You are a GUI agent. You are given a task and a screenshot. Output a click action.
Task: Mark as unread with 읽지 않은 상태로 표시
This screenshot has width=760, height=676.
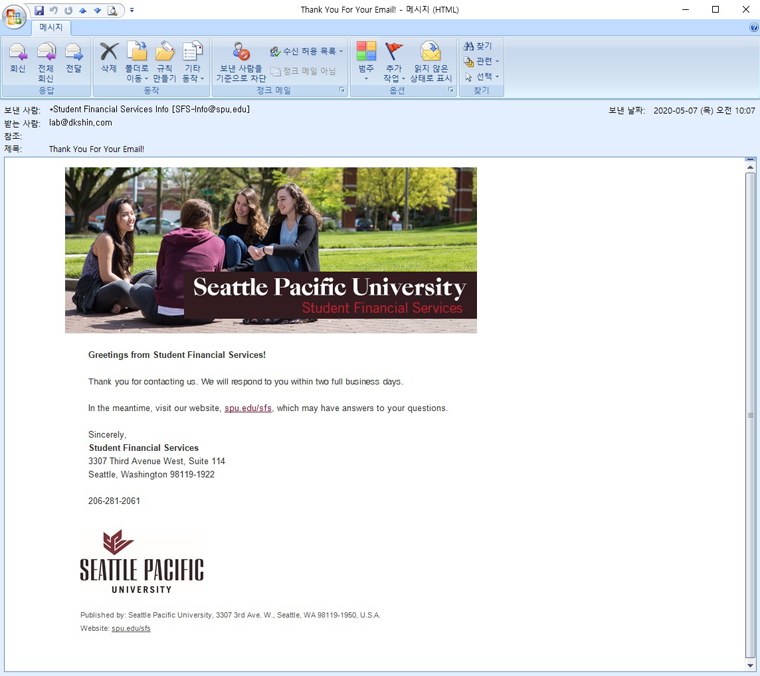[431, 63]
